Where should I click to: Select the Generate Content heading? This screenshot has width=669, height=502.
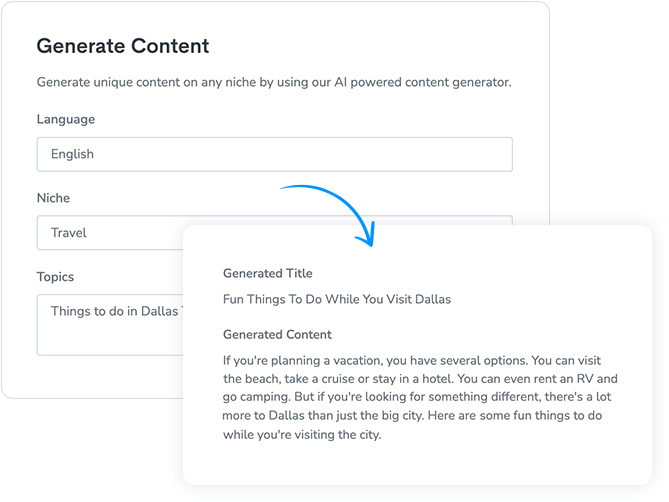tap(123, 46)
